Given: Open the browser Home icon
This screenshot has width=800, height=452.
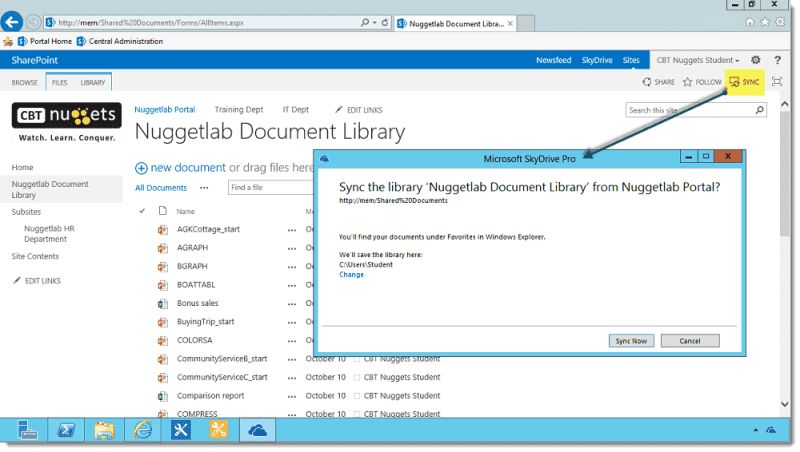Looking at the screenshot, I should coord(749,22).
